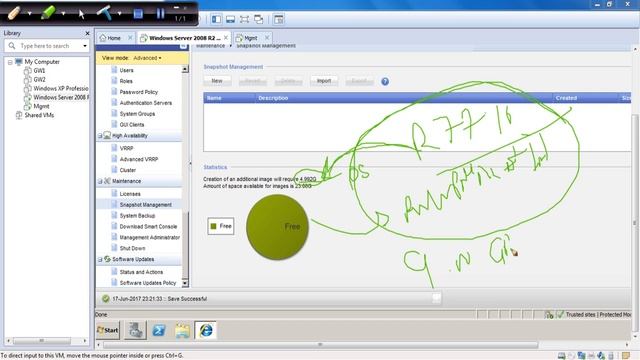Viewport: 640px width, 360px height.
Task: Sort by the Created column header
Action: tap(586, 98)
